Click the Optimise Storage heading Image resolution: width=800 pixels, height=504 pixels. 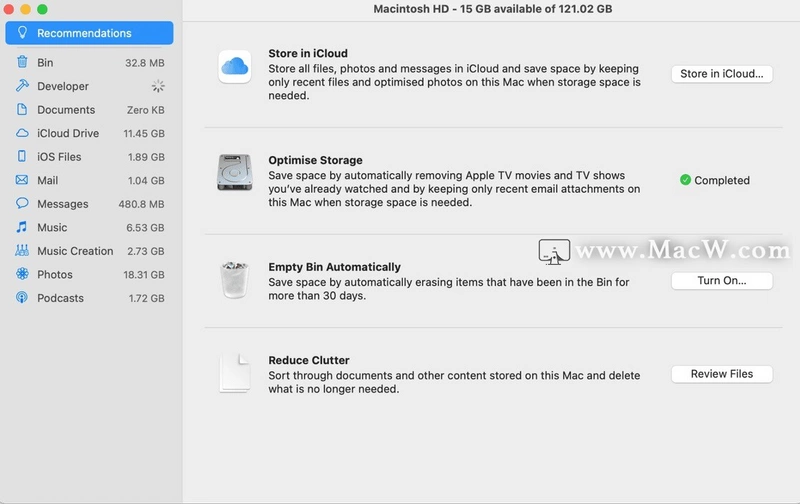pos(315,160)
